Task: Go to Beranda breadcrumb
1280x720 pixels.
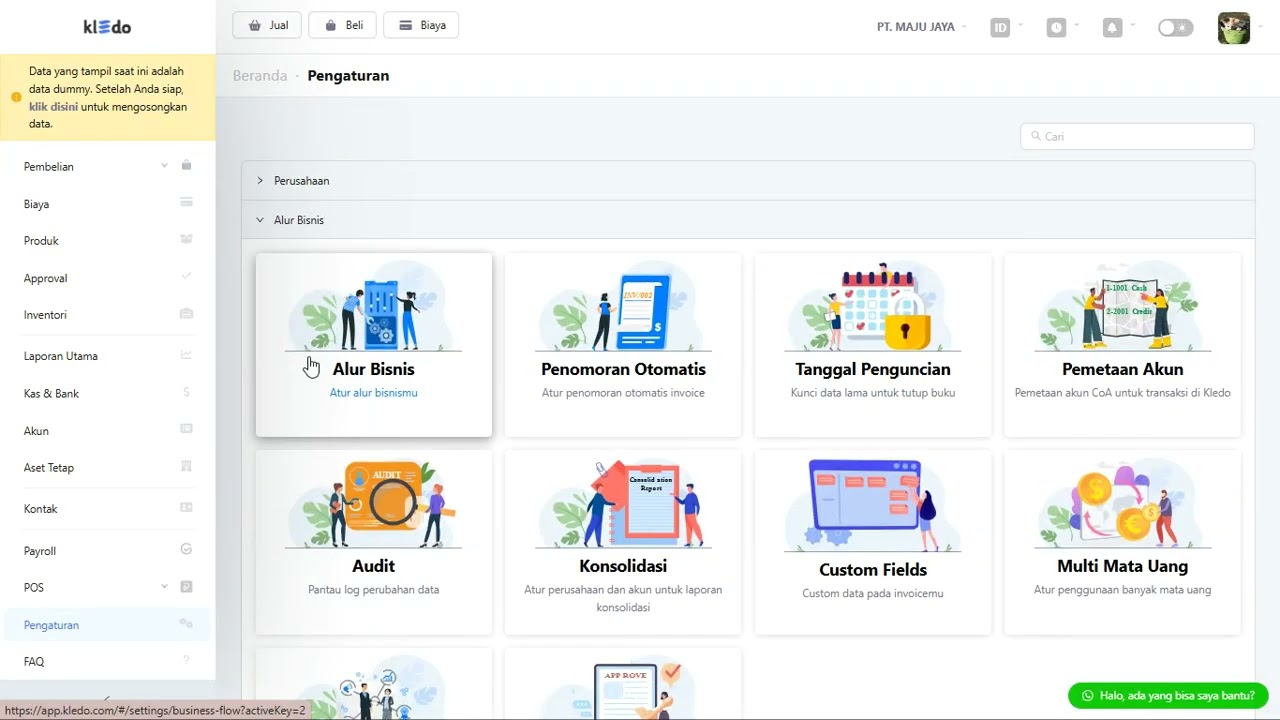Action: 260,75
